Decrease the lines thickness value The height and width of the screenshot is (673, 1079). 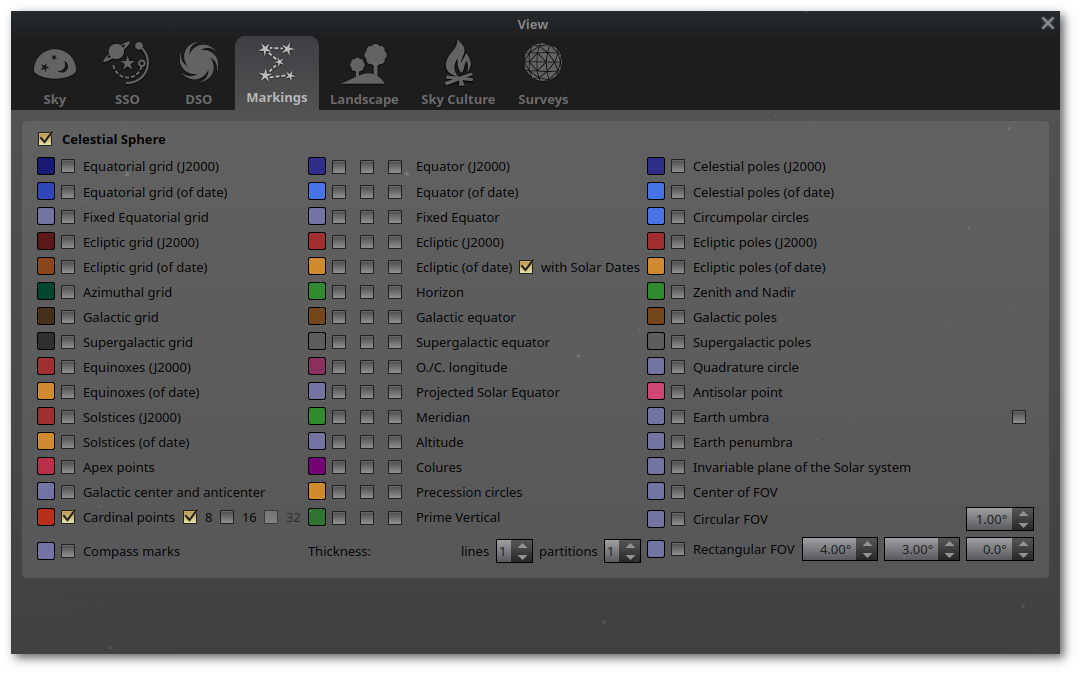pyautogui.click(x=523, y=557)
